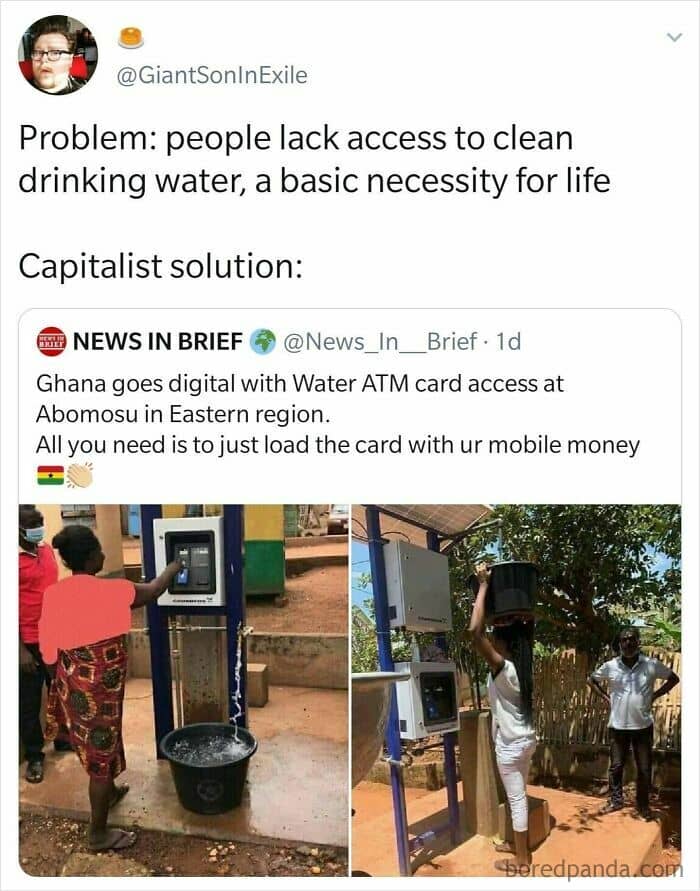Click the 'Capitalist solution:' text line
Screen dimensions: 700x891
click(160, 266)
